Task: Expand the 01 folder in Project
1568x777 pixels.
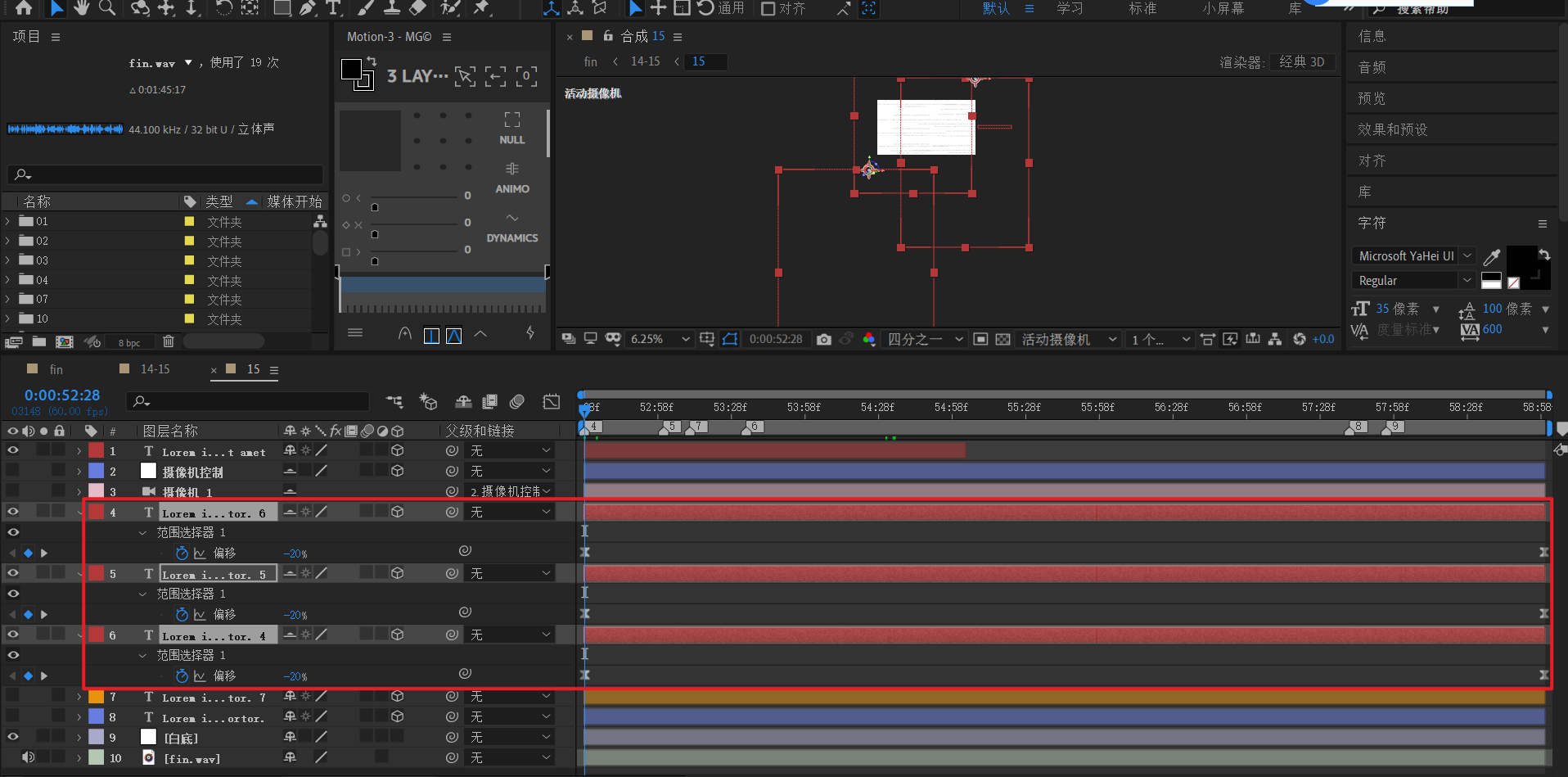Action: (x=8, y=221)
